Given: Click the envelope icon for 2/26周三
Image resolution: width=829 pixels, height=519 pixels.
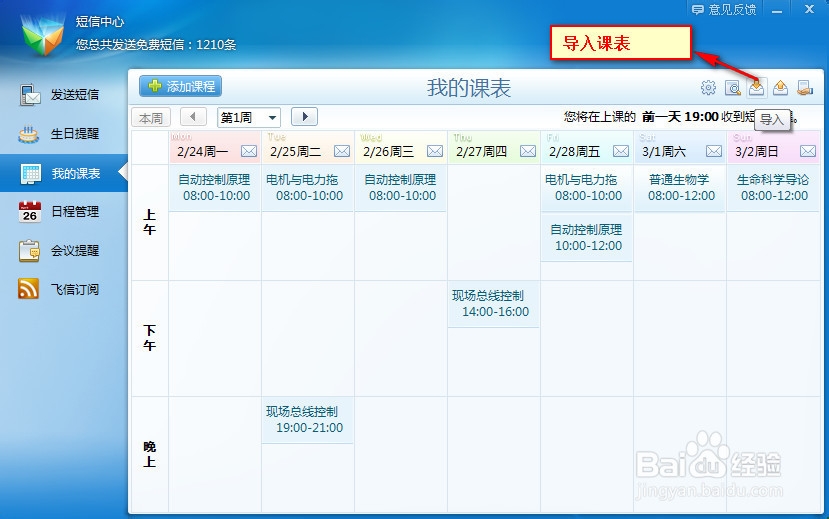Looking at the screenshot, I should (435, 151).
